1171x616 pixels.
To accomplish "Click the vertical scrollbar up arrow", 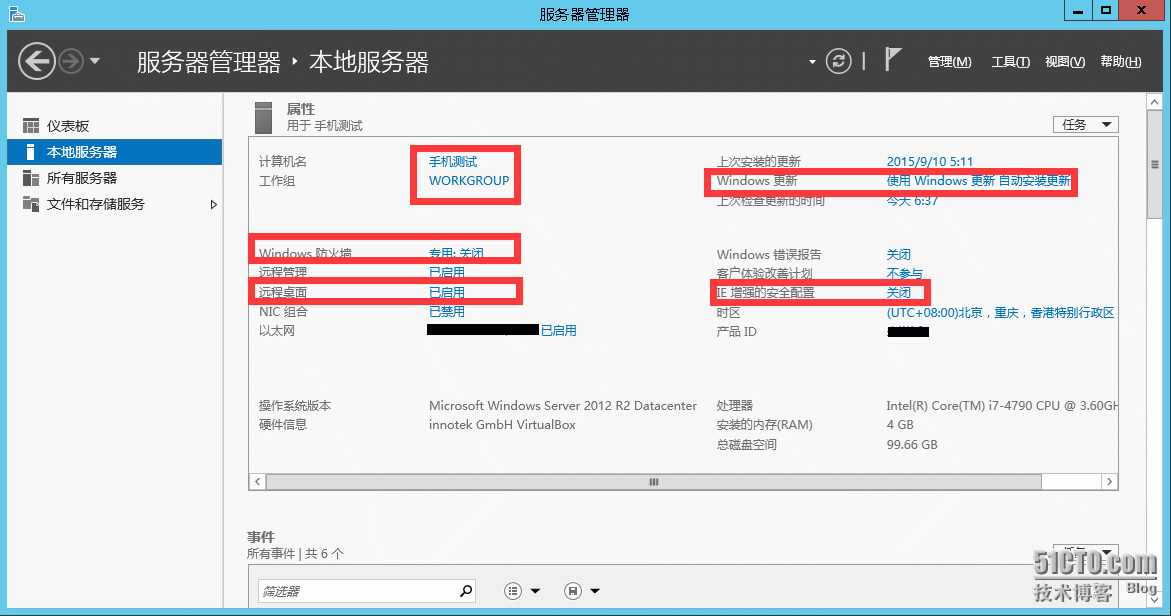I will click(x=1155, y=102).
